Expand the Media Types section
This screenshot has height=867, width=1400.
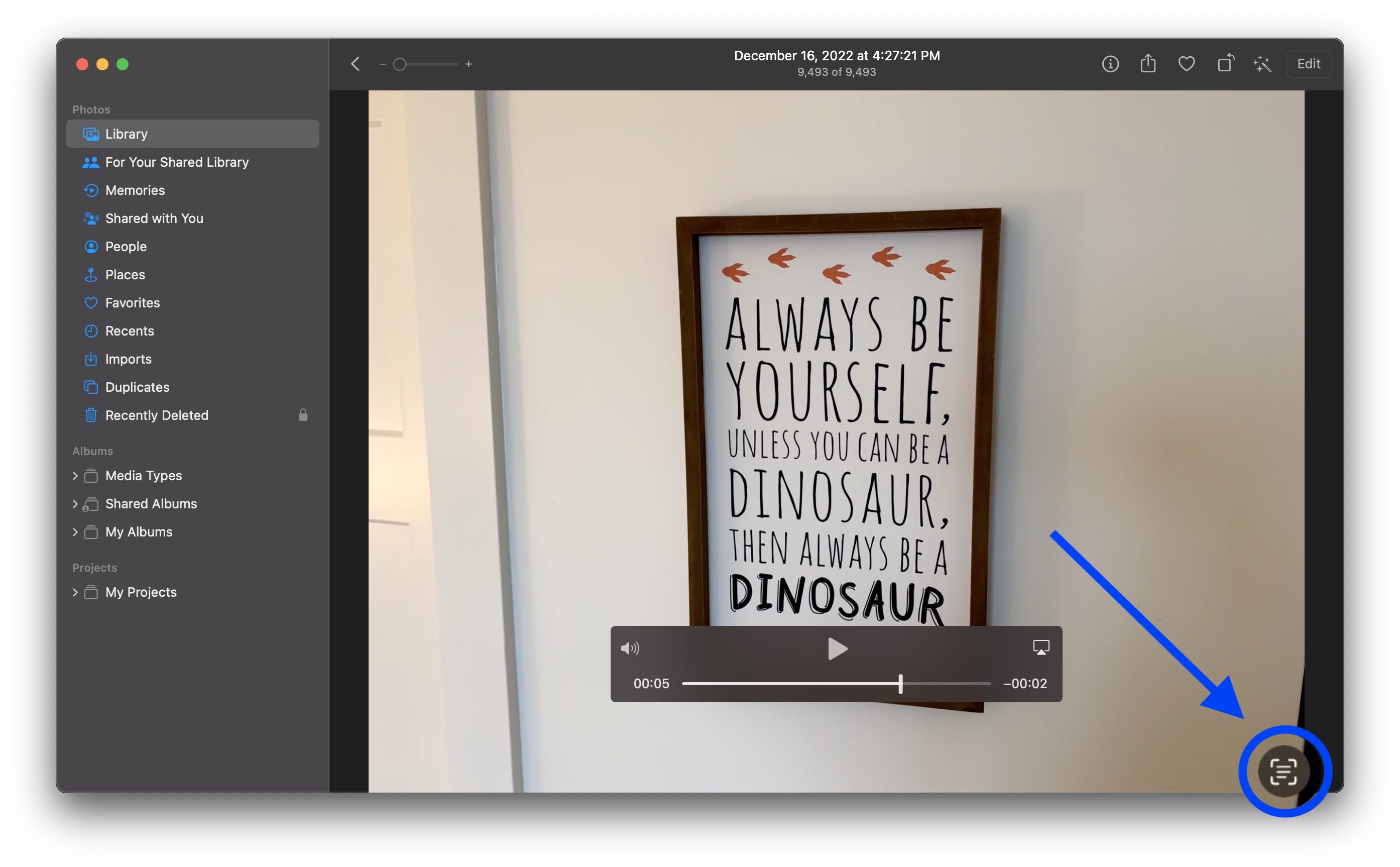point(76,475)
